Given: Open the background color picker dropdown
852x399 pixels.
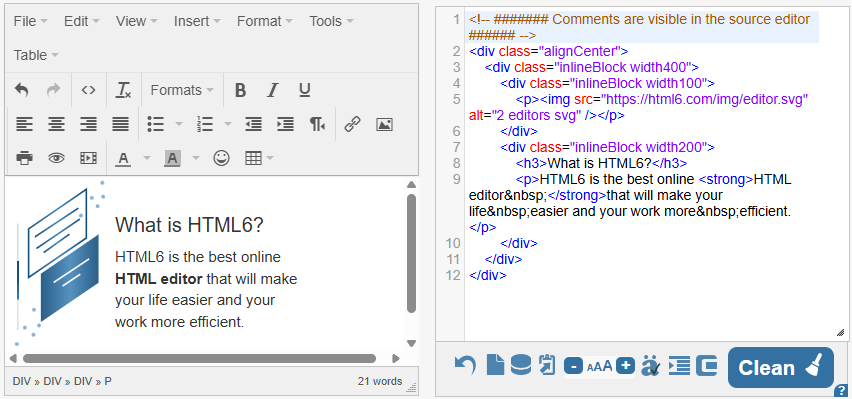Looking at the screenshot, I should (x=196, y=158).
